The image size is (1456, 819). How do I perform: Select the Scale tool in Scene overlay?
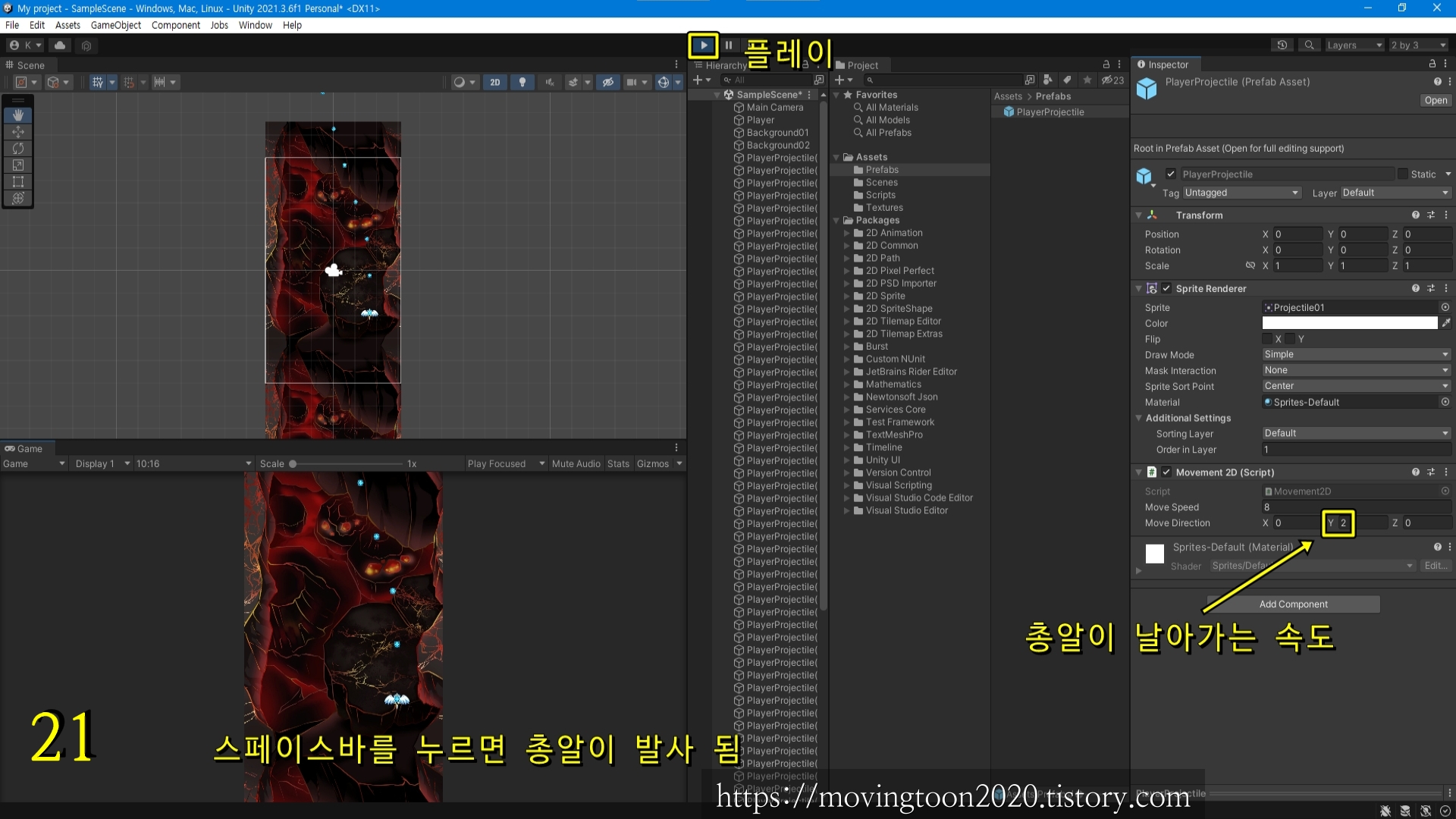(x=18, y=165)
